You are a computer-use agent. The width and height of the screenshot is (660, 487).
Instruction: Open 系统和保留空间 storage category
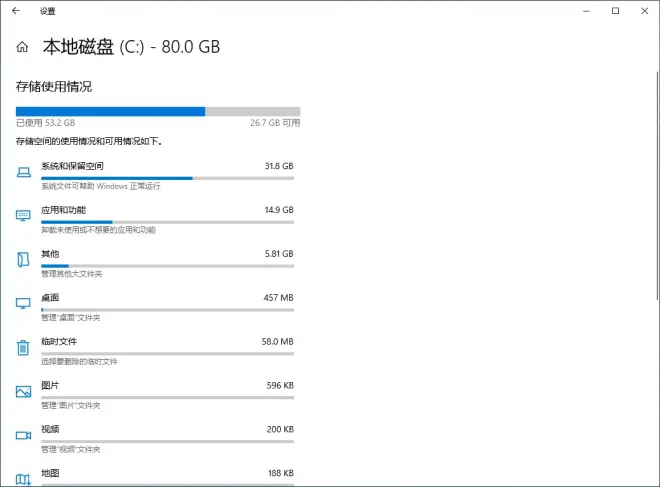(72, 166)
